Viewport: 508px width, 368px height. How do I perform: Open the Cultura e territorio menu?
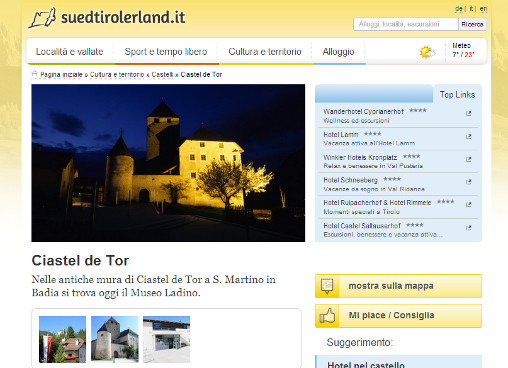265,52
